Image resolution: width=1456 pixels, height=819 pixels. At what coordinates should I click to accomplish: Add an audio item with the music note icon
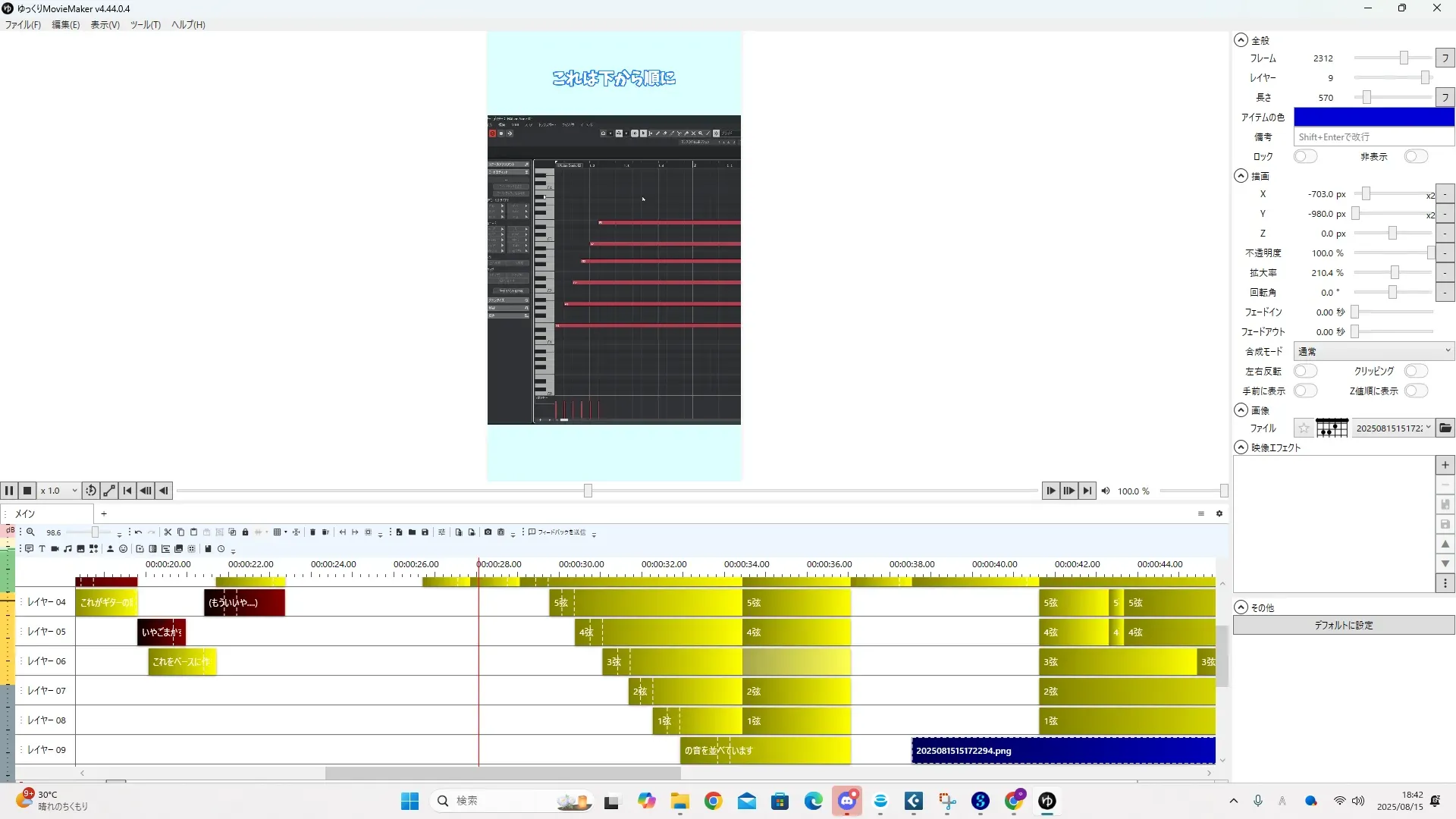point(67,549)
